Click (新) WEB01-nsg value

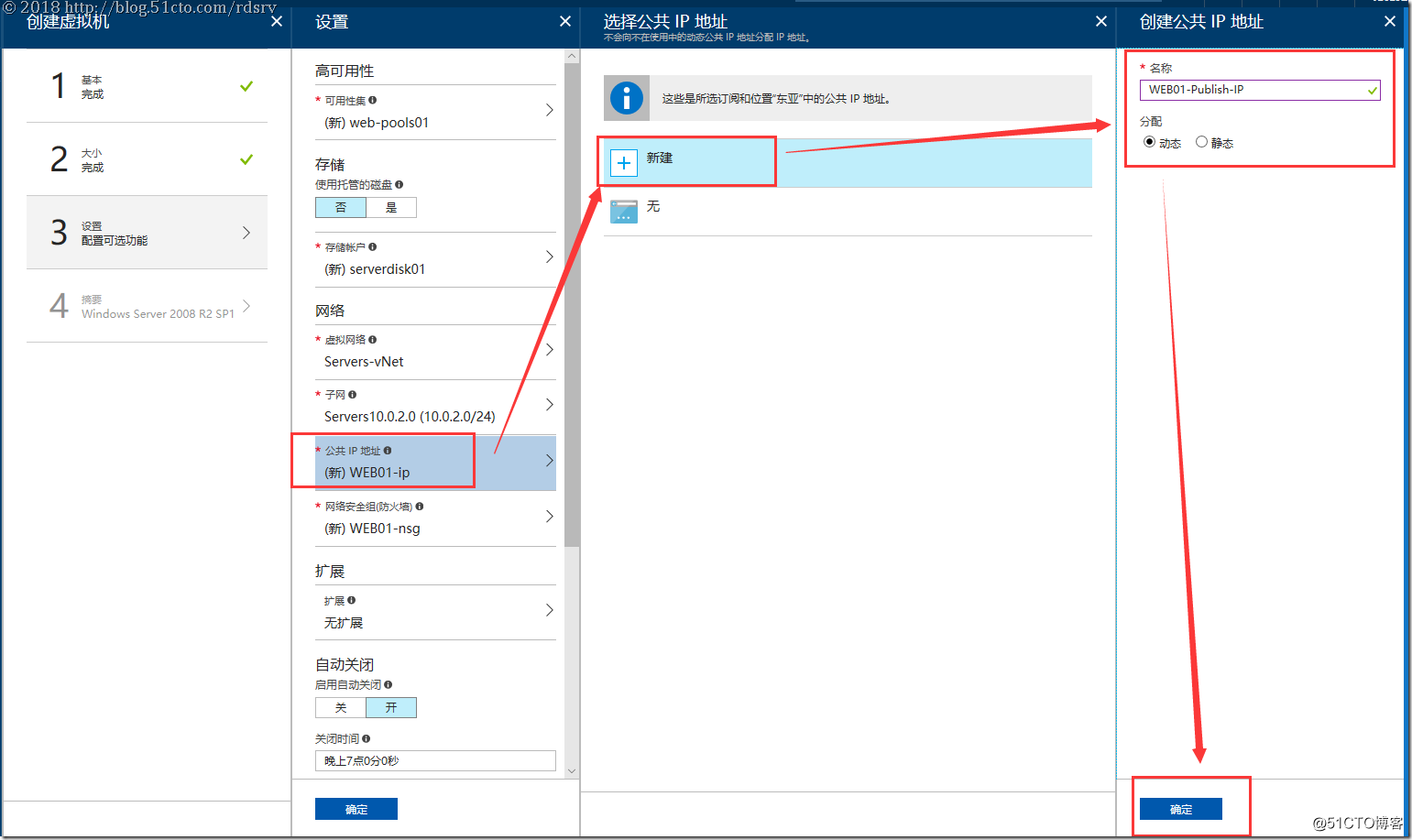pos(372,529)
